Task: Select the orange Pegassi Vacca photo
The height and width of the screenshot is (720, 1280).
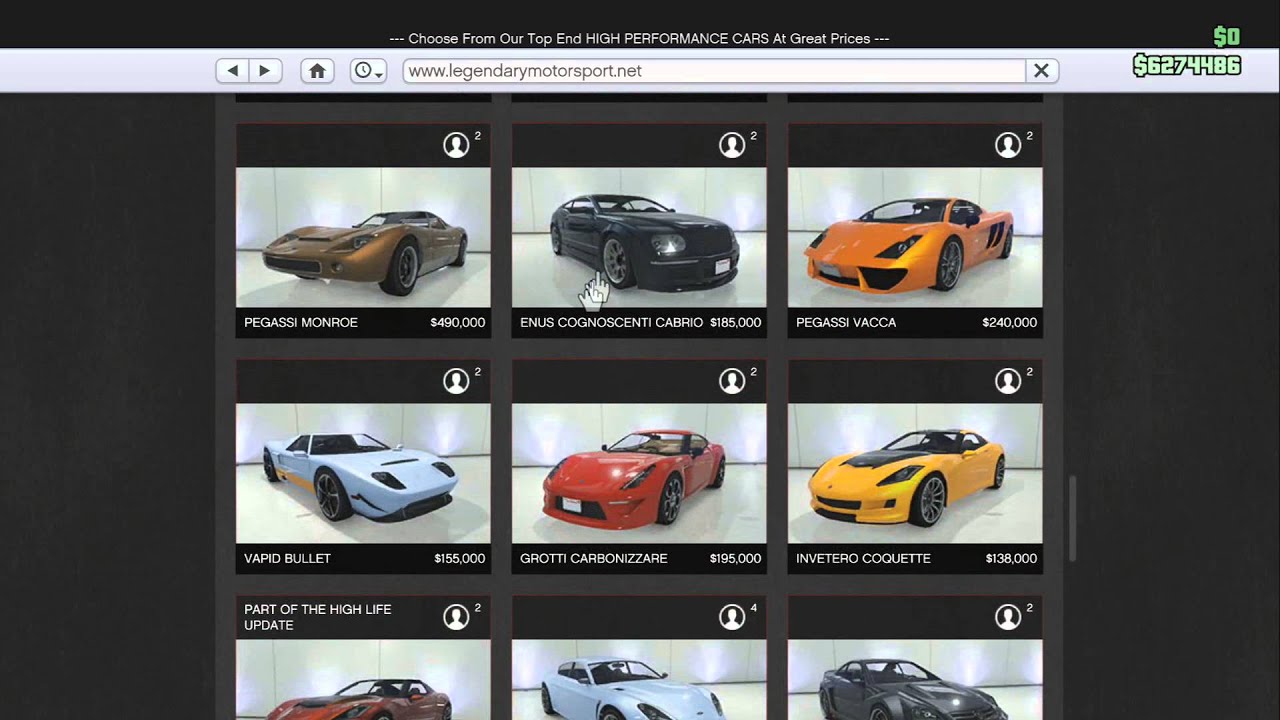Action: coord(915,237)
